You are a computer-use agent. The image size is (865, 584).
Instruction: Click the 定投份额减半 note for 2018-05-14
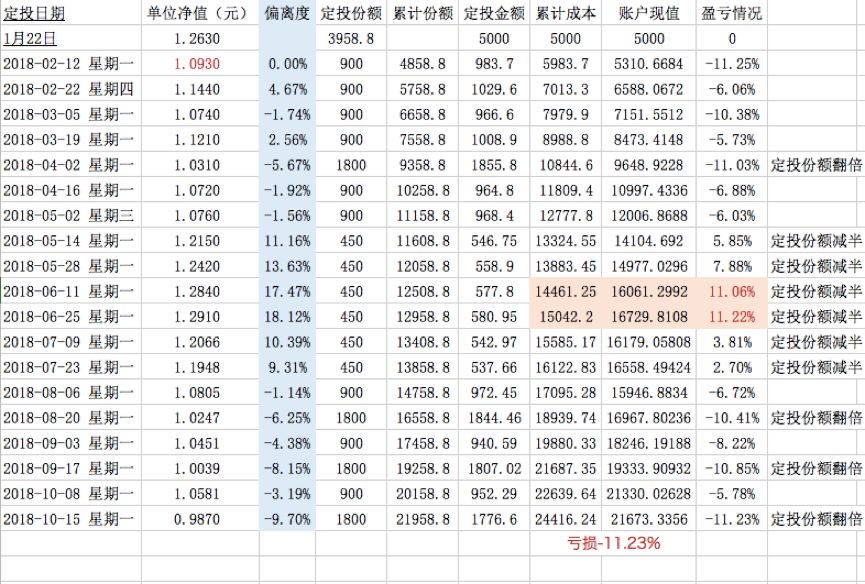click(x=813, y=239)
